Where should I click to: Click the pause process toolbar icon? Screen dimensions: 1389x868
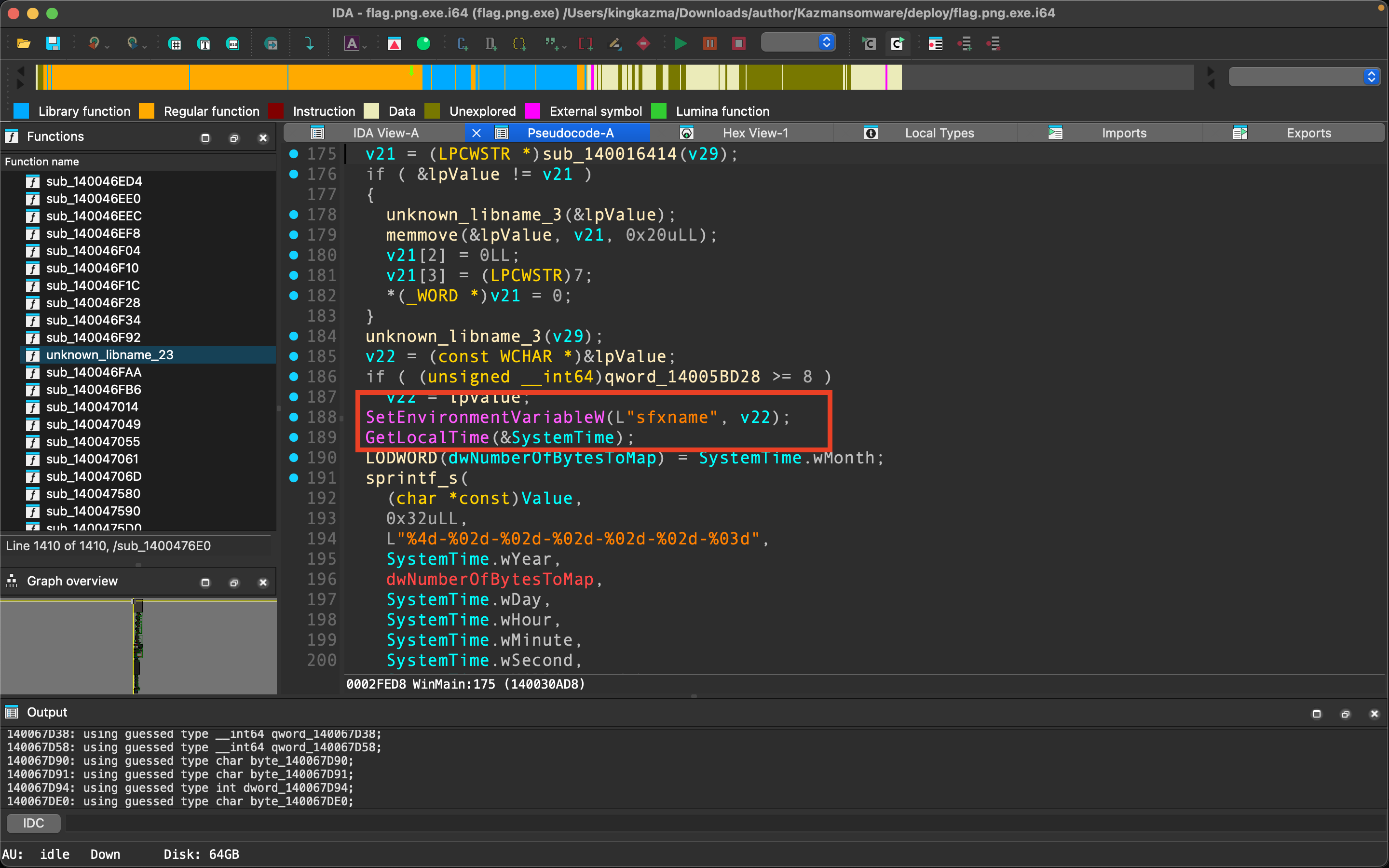[x=709, y=43]
